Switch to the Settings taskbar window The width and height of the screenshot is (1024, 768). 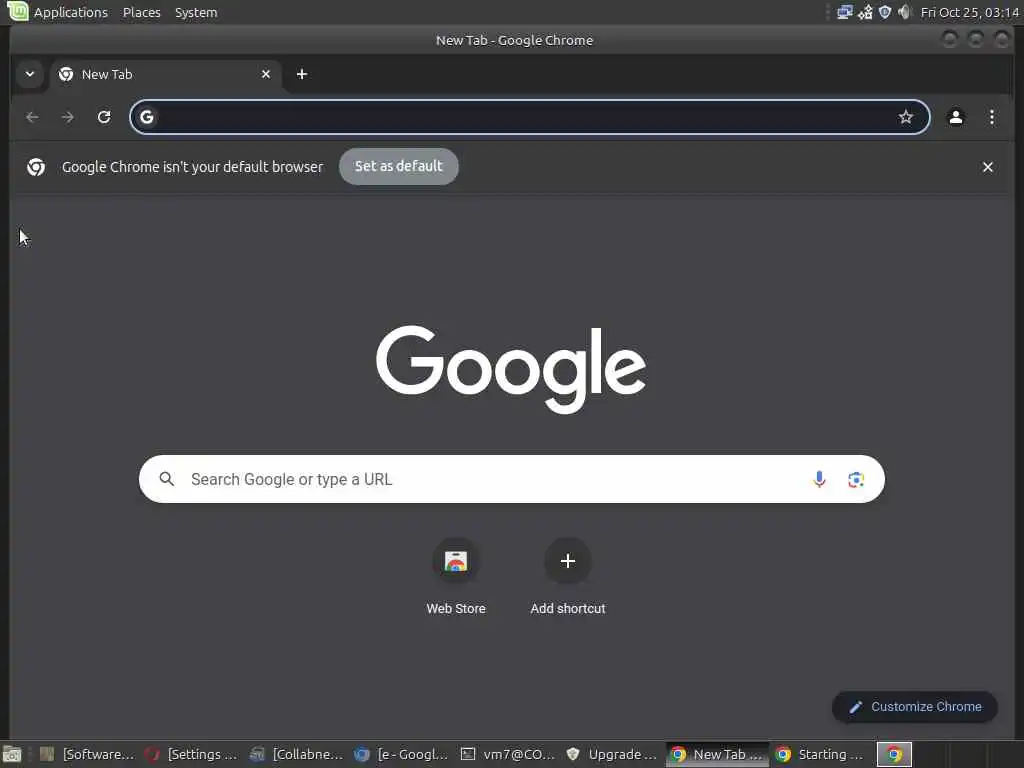click(191, 755)
